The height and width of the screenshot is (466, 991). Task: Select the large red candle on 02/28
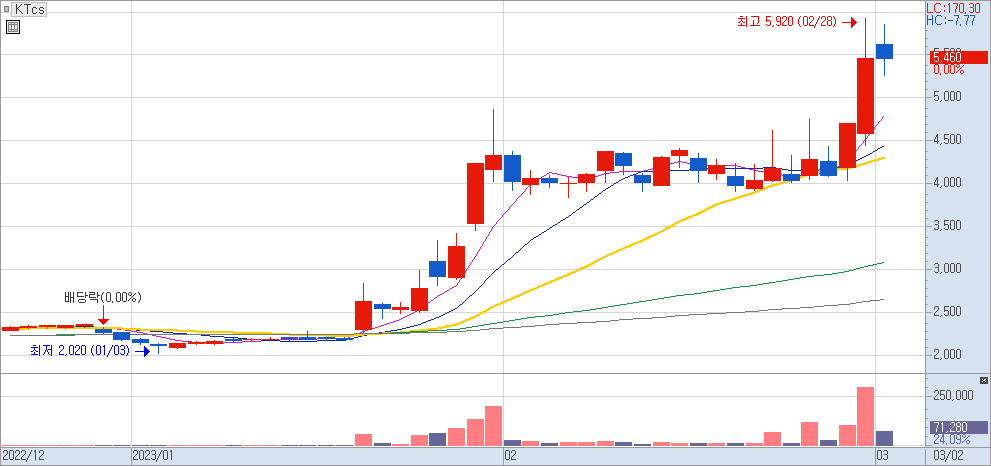point(865,96)
